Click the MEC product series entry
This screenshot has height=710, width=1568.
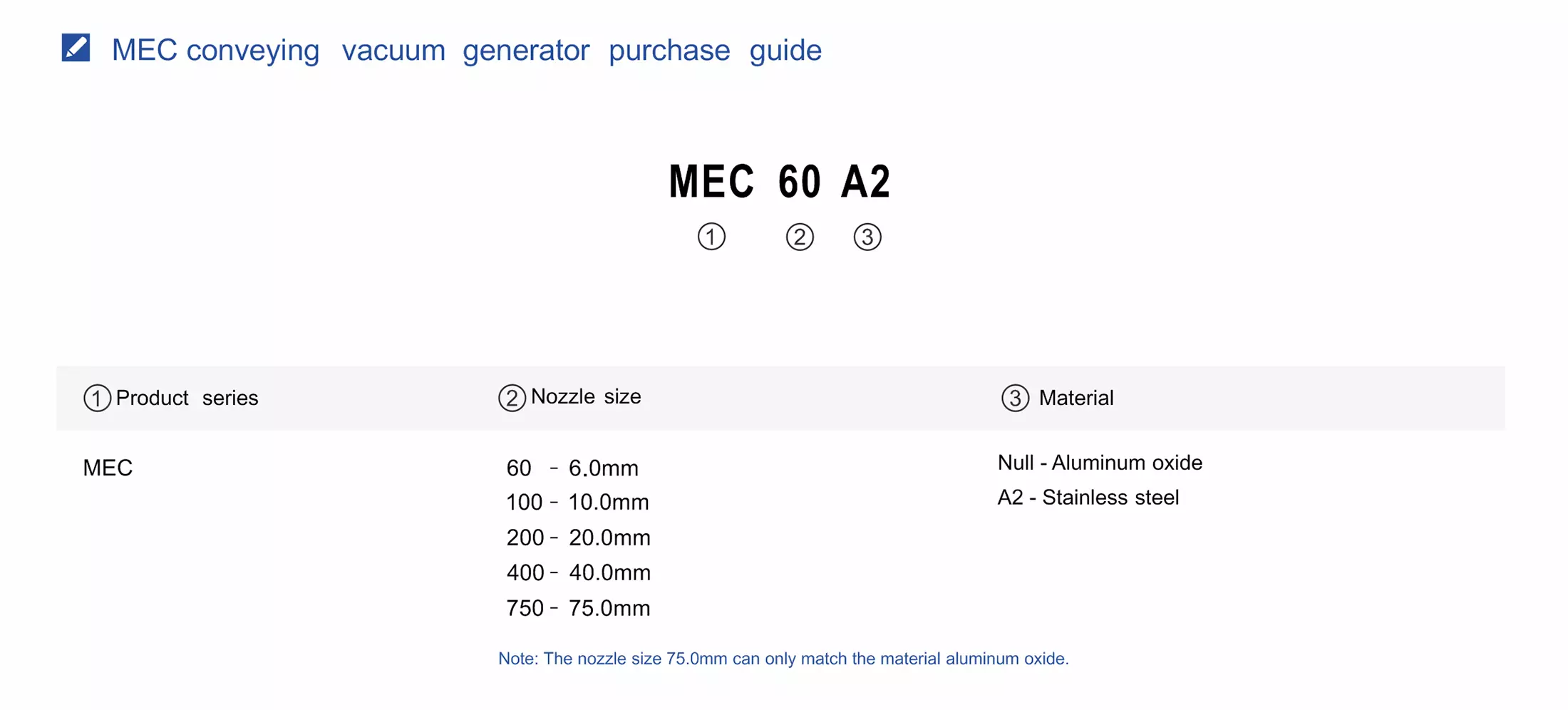[108, 468]
